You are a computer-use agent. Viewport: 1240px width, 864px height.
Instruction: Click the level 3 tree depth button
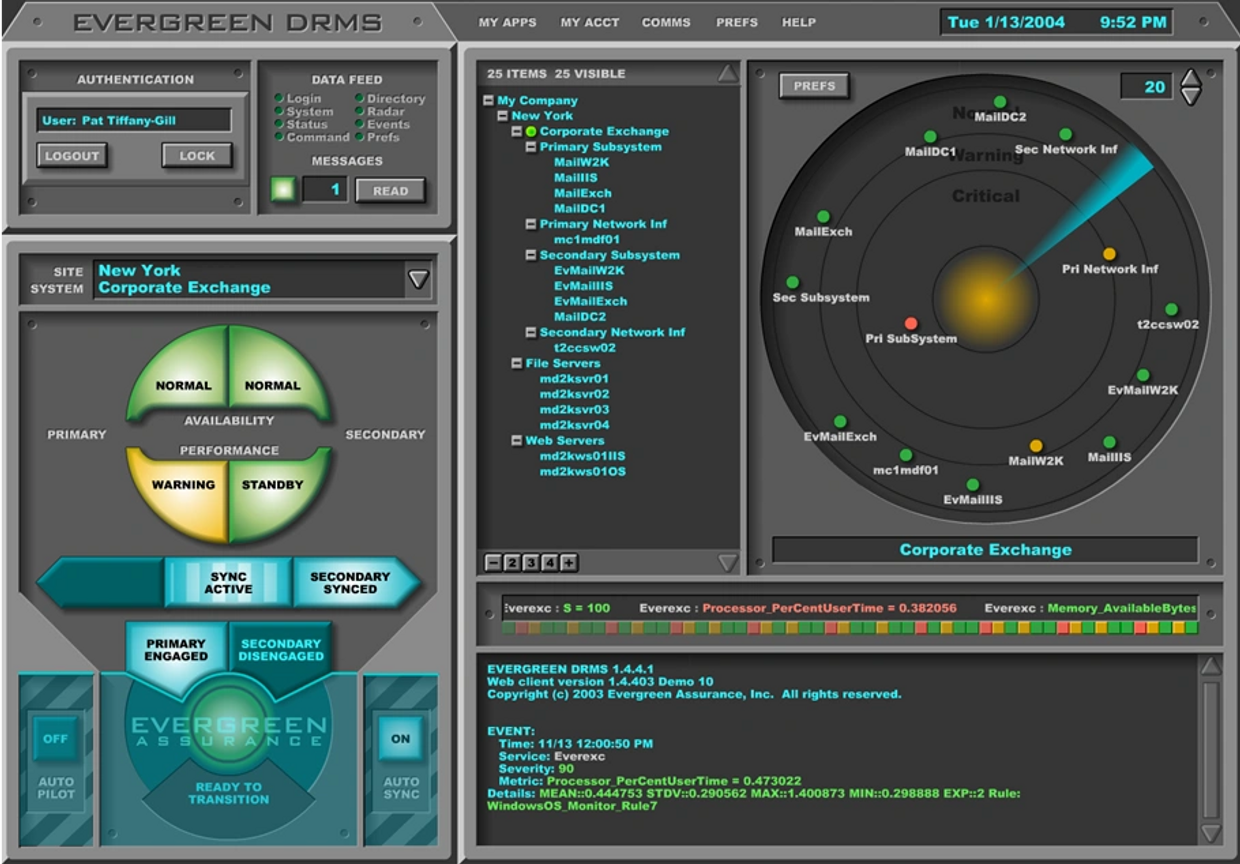[530, 563]
